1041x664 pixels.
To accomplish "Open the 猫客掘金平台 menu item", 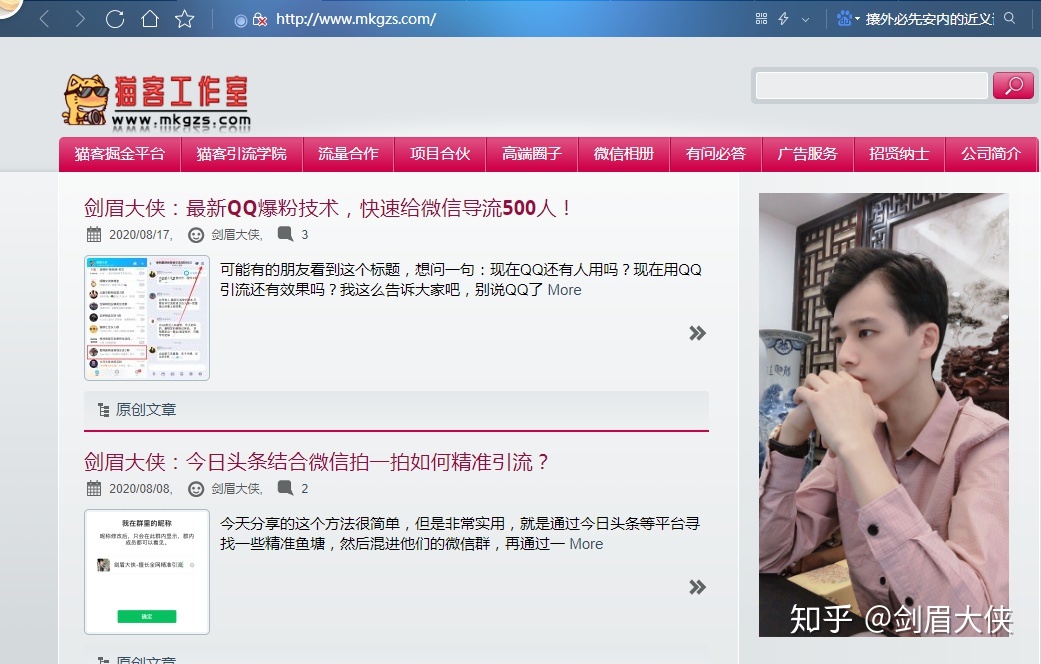I will point(120,154).
